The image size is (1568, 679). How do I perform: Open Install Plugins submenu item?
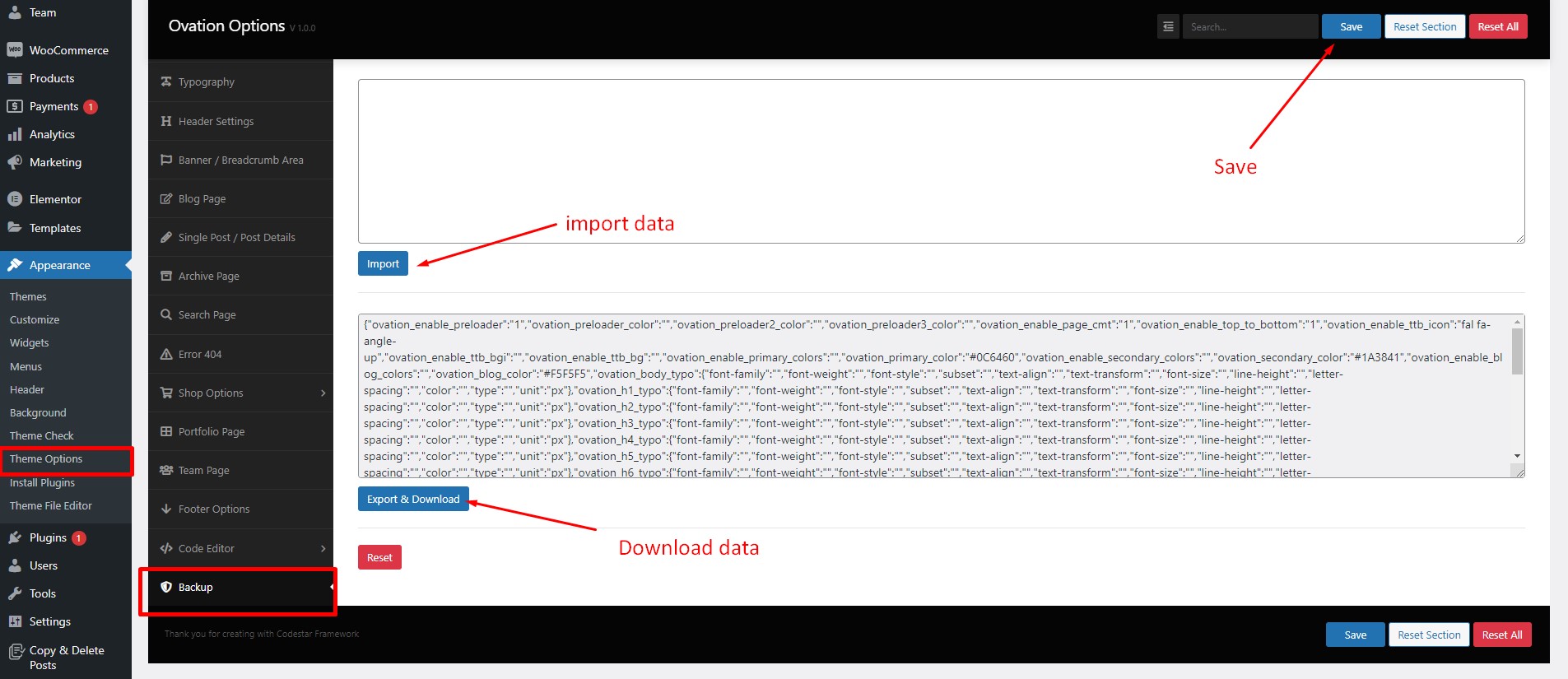pos(42,482)
